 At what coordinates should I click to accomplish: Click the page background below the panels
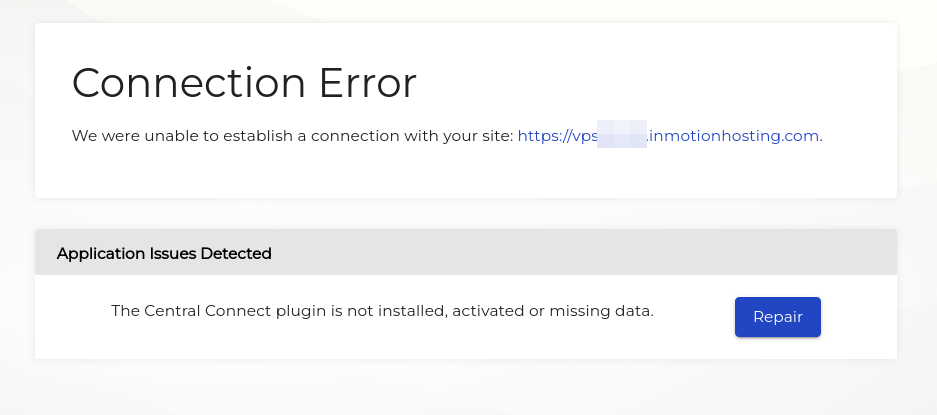[468, 390]
